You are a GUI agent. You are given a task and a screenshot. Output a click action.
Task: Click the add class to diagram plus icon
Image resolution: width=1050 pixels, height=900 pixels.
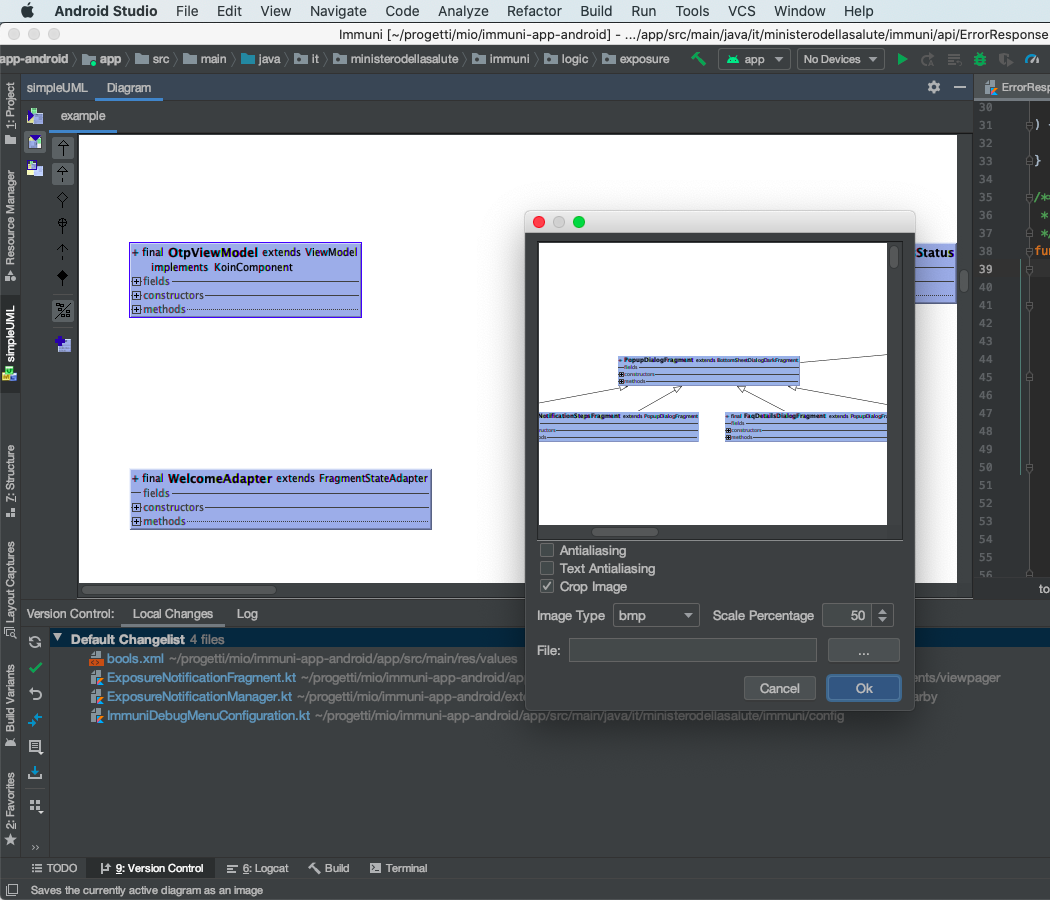(x=63, y=344)
